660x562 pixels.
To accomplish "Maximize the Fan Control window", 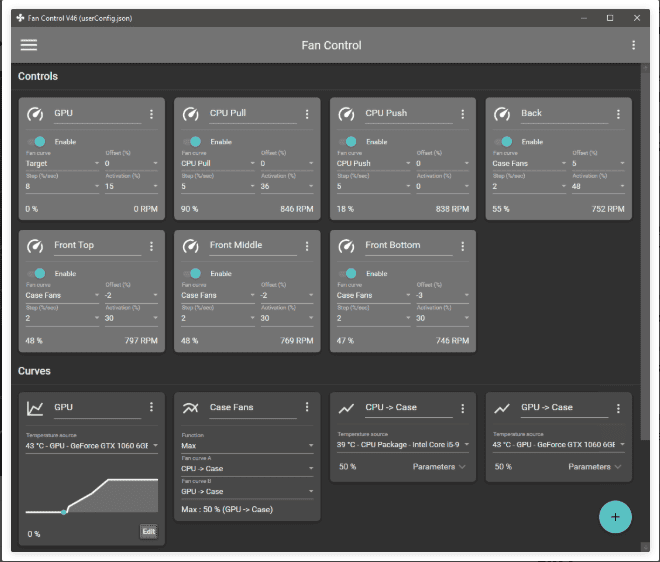I will pos(609,18).
